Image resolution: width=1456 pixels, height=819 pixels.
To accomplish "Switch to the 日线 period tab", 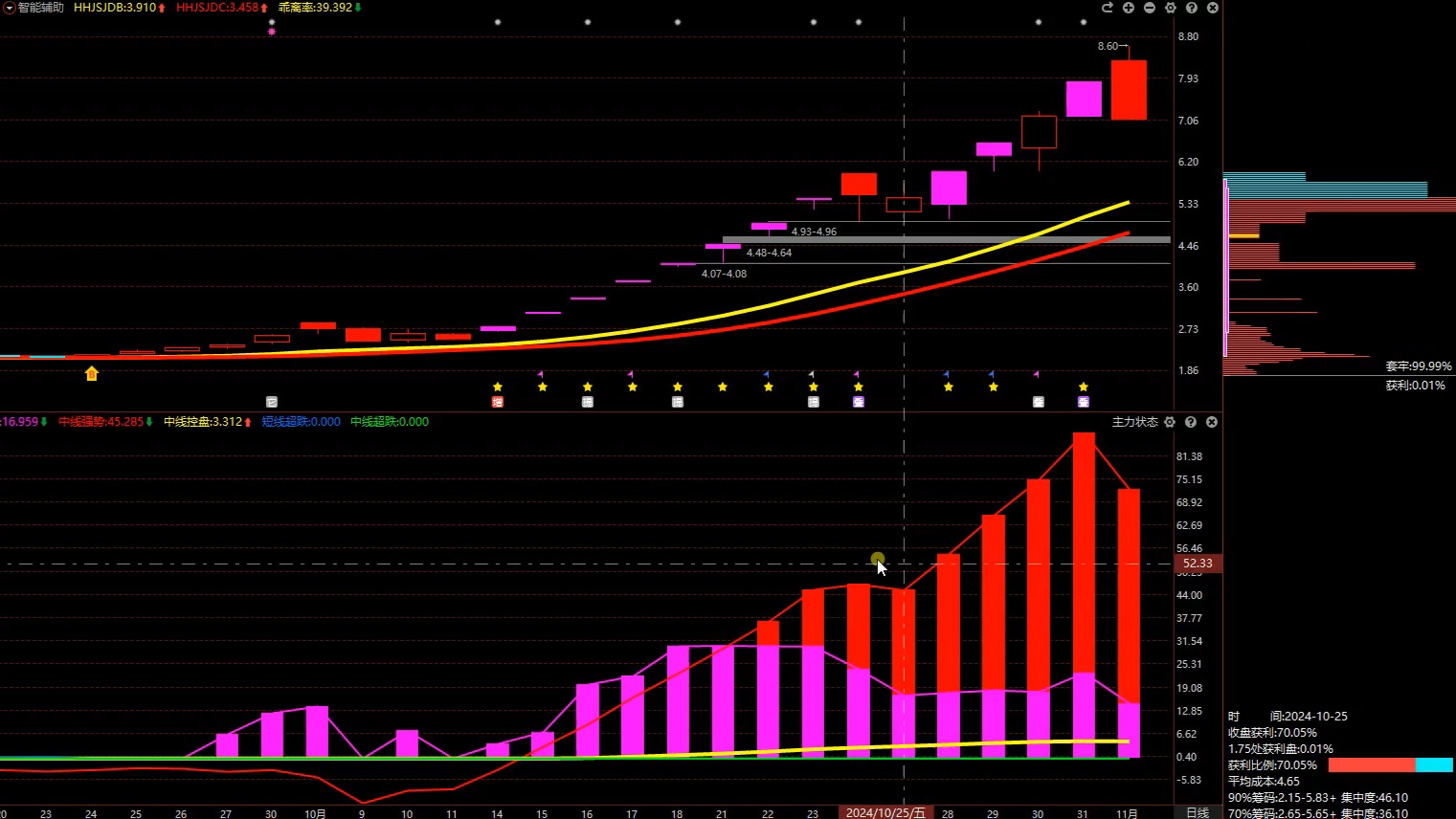I will (1198, 812).
